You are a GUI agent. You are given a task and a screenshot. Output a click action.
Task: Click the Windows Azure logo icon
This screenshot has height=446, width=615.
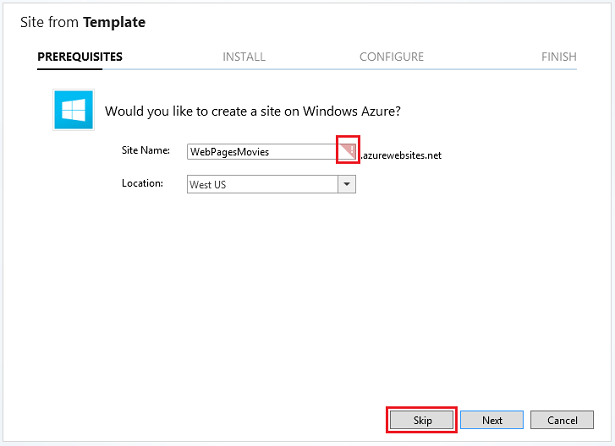pos(73,110)
